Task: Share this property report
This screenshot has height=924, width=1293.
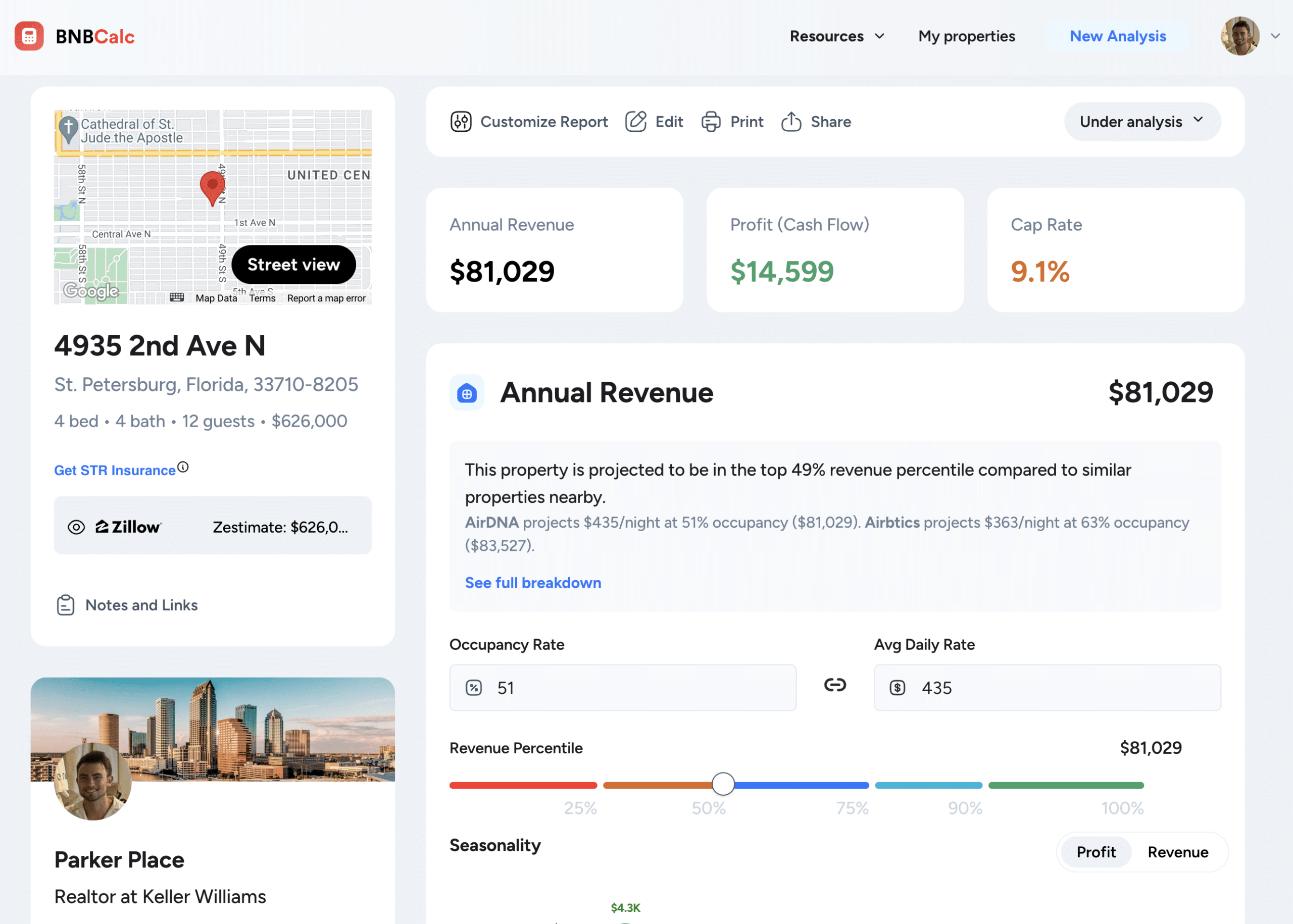Action: coord(816,121)
